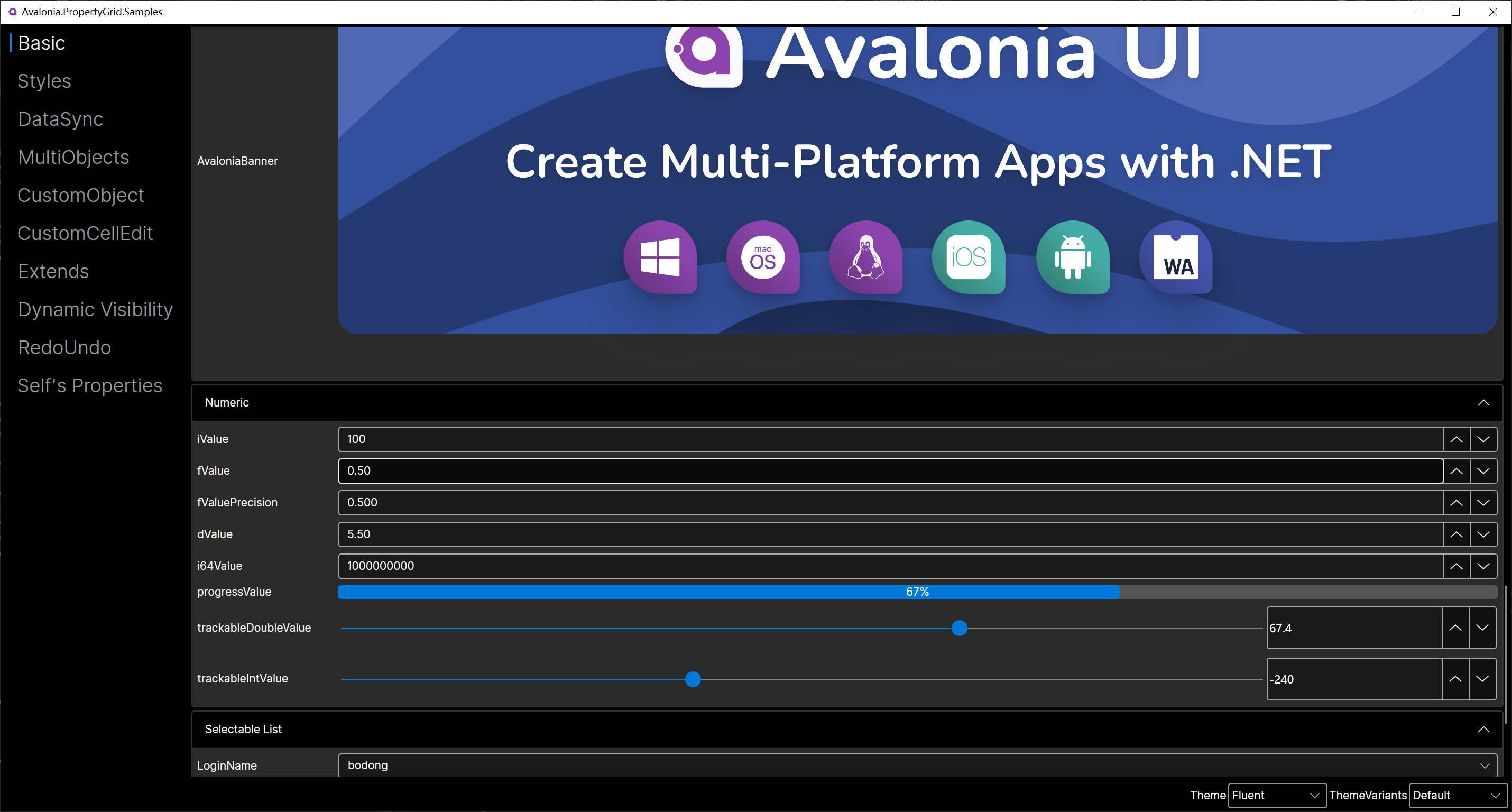Decrease dValue with down spinner
The image size is (1512, 812).
1483,534
